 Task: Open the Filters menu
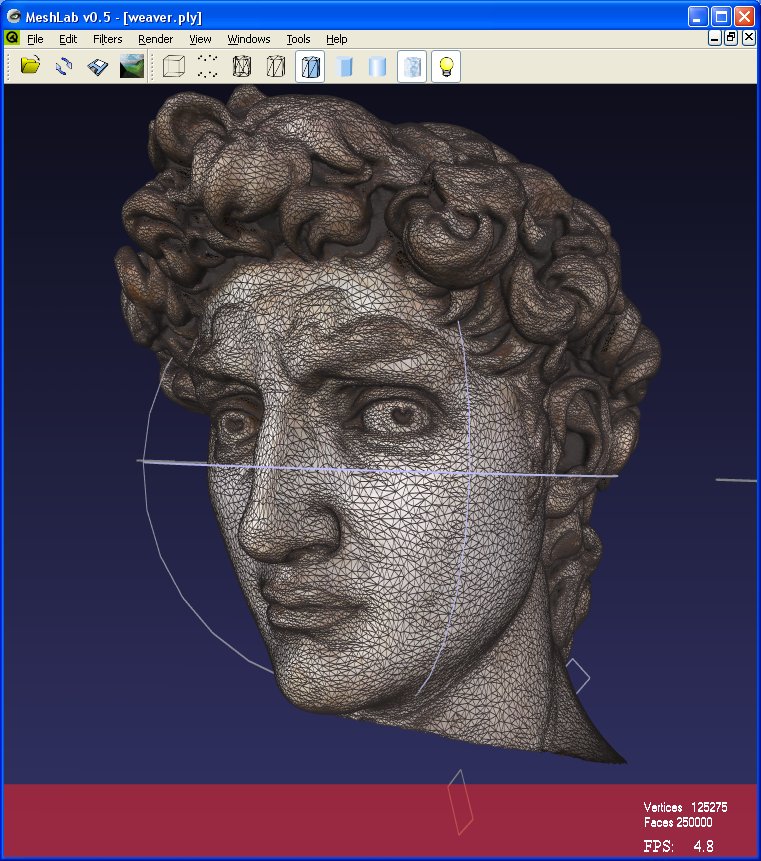pos(107,39)
